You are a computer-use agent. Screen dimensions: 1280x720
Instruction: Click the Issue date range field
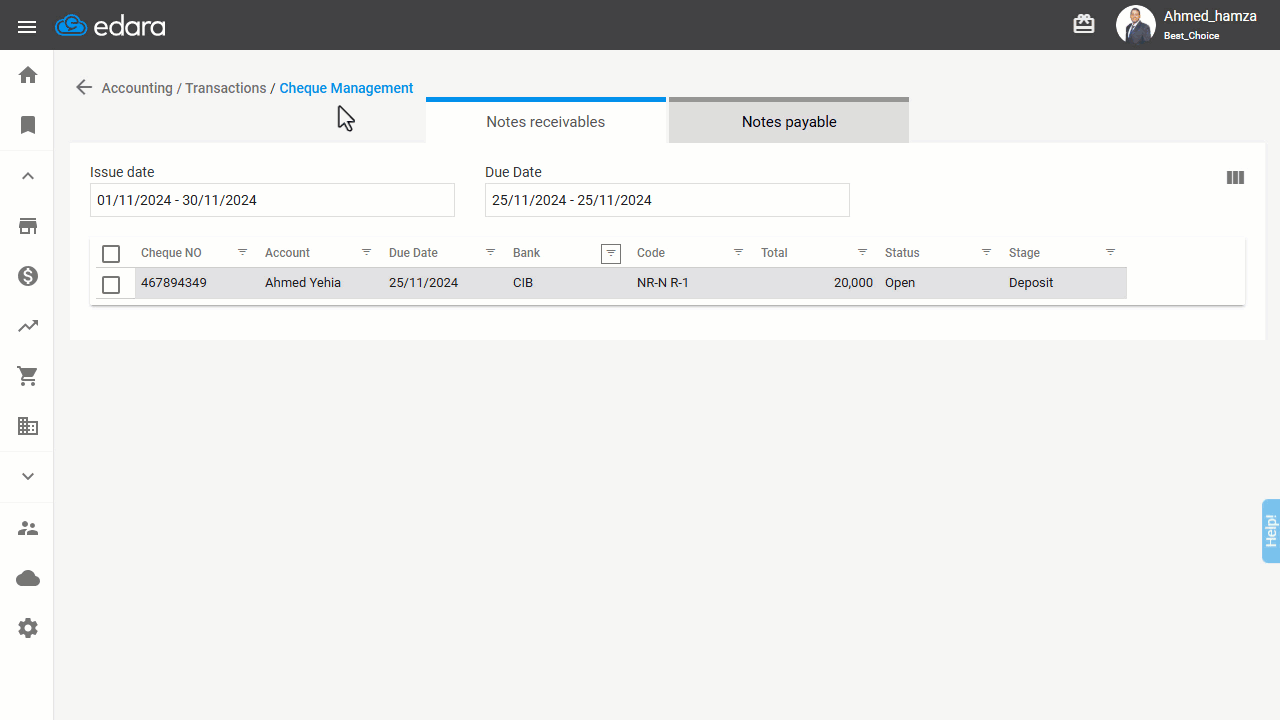272,200
